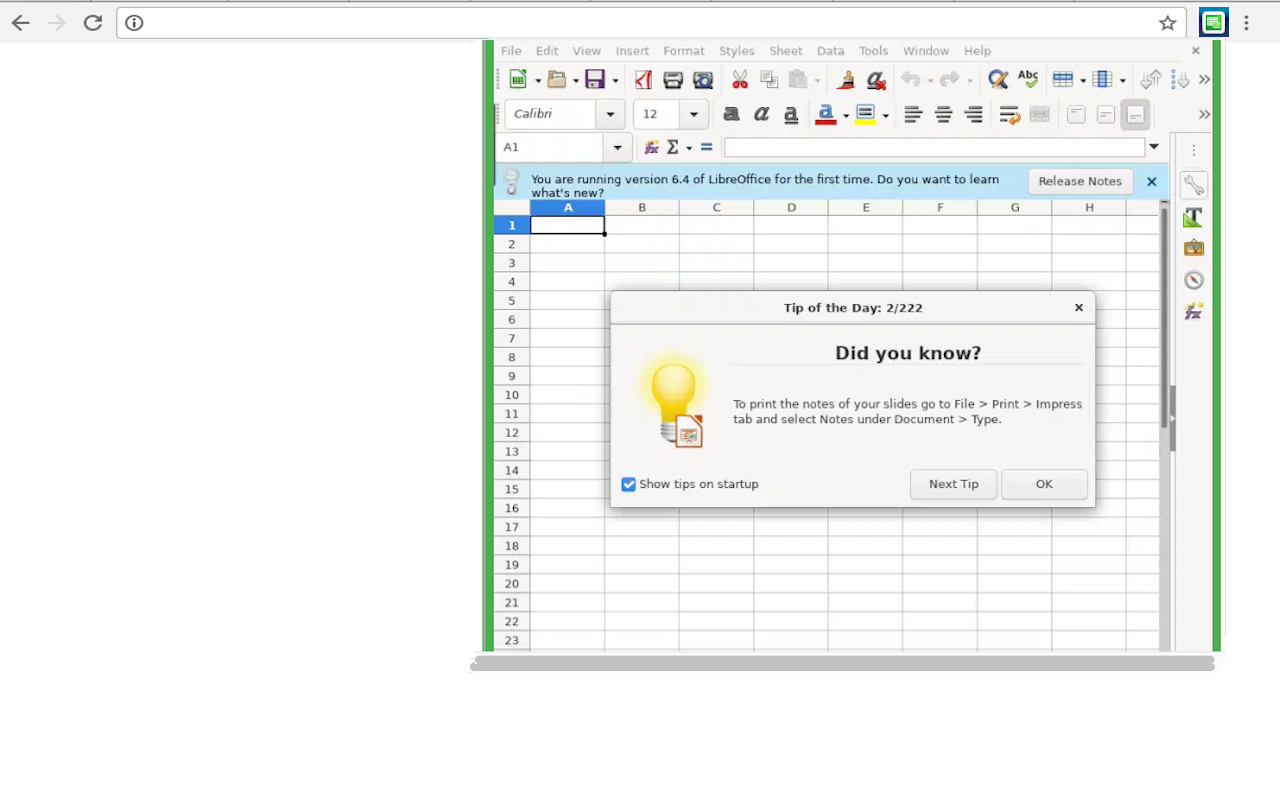The width and height of the screenshot is (1280, 800).
Task: Click the New spreadsheet icon
Action: (x=518, y=80)
